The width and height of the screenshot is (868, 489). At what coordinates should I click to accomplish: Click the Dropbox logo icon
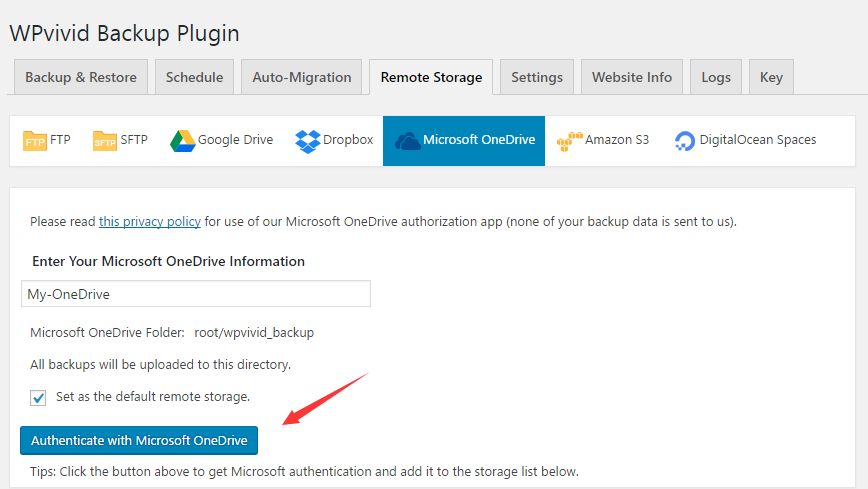pos(308,141)
